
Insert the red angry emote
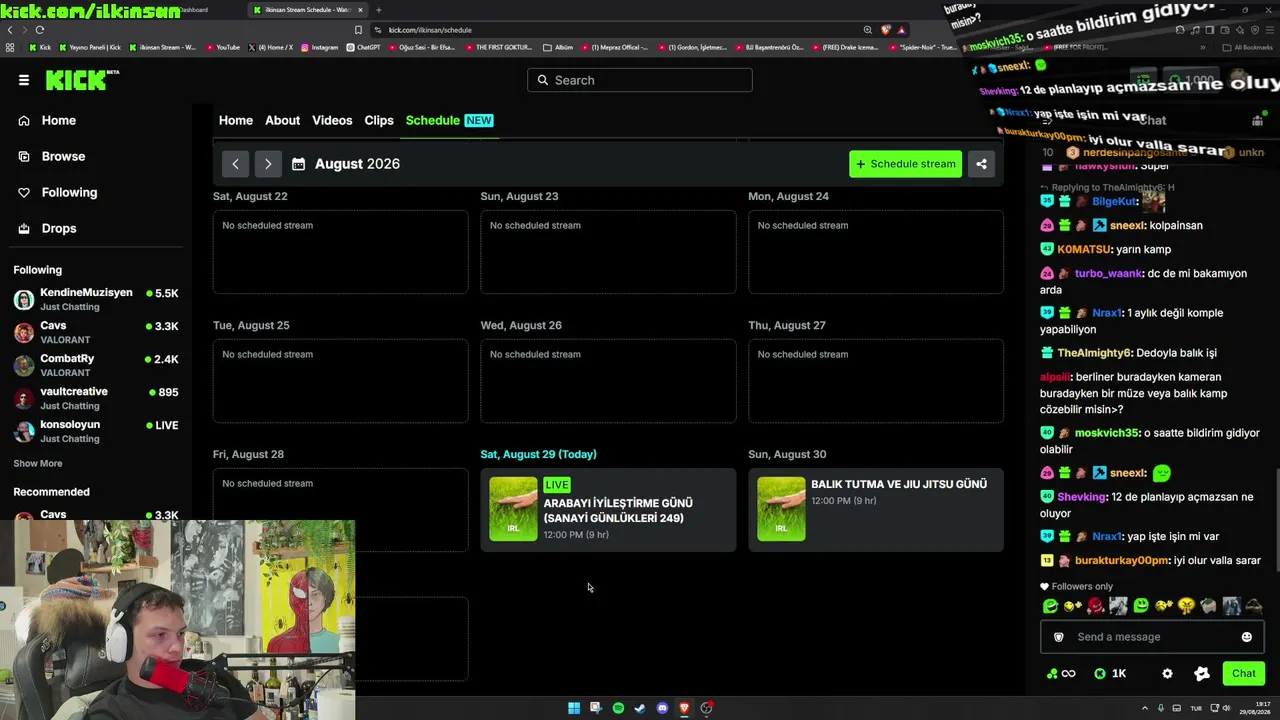(1096, 606)
